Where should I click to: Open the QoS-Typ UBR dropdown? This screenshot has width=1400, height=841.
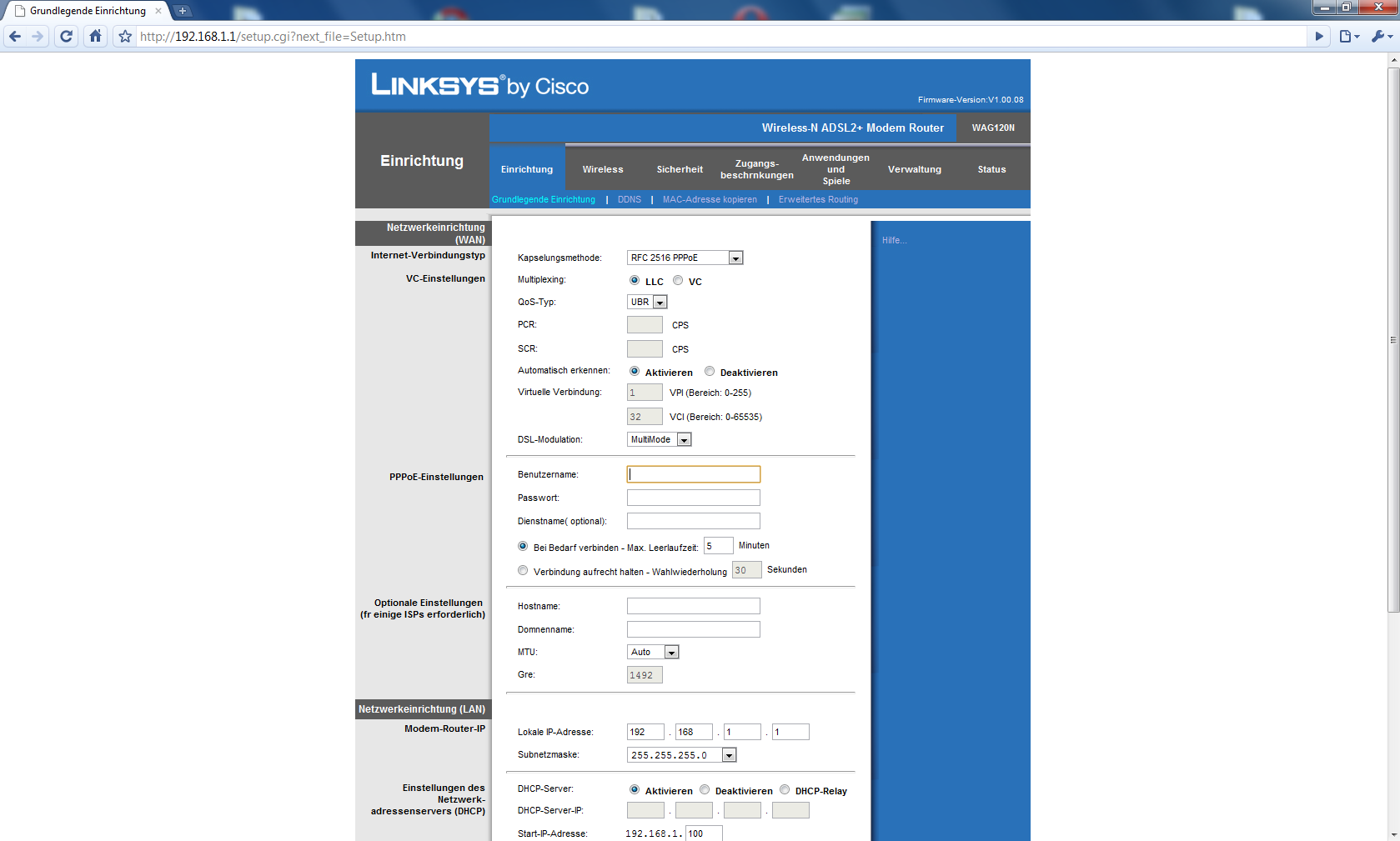(x=647, y=302)
